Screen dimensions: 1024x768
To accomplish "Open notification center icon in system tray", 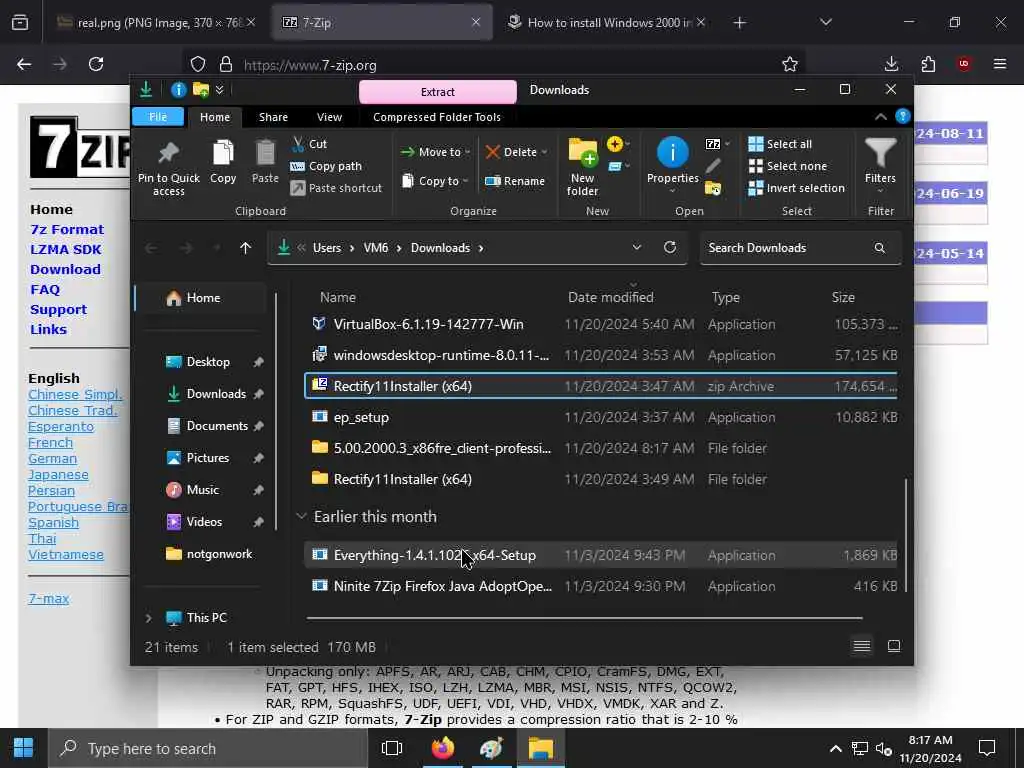I will 987,748.
